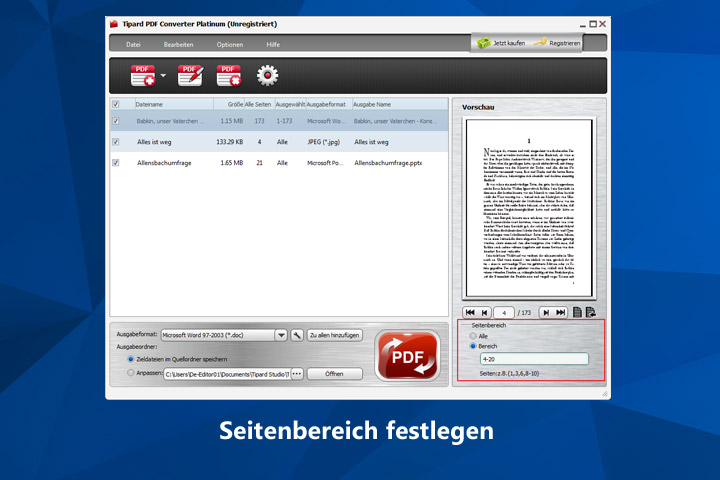Toggle the select-all checkbox in header
This screenshot has height=480, width=720.
[116, 104]
